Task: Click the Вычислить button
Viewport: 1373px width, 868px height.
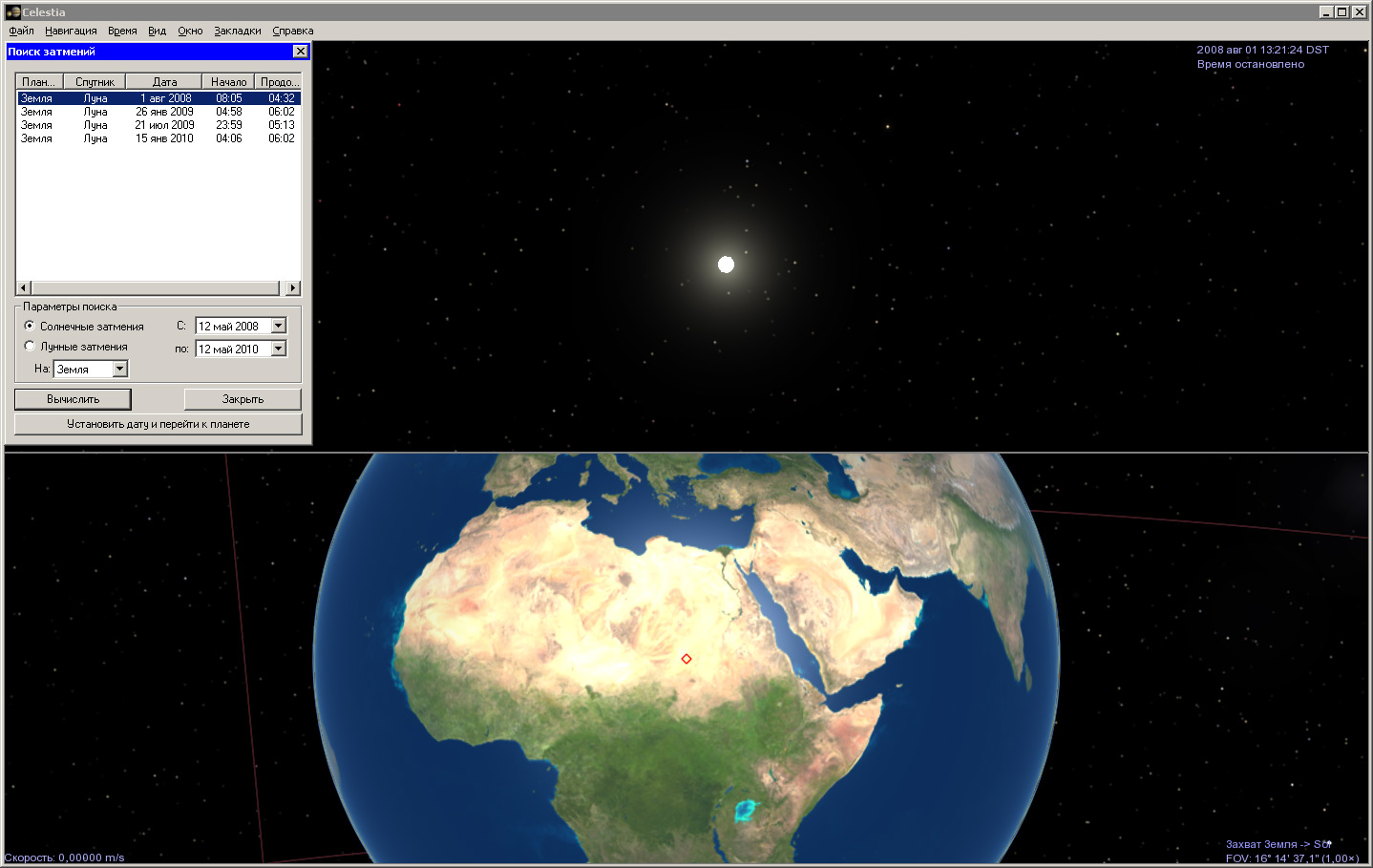Action: (x=73, y=399)
